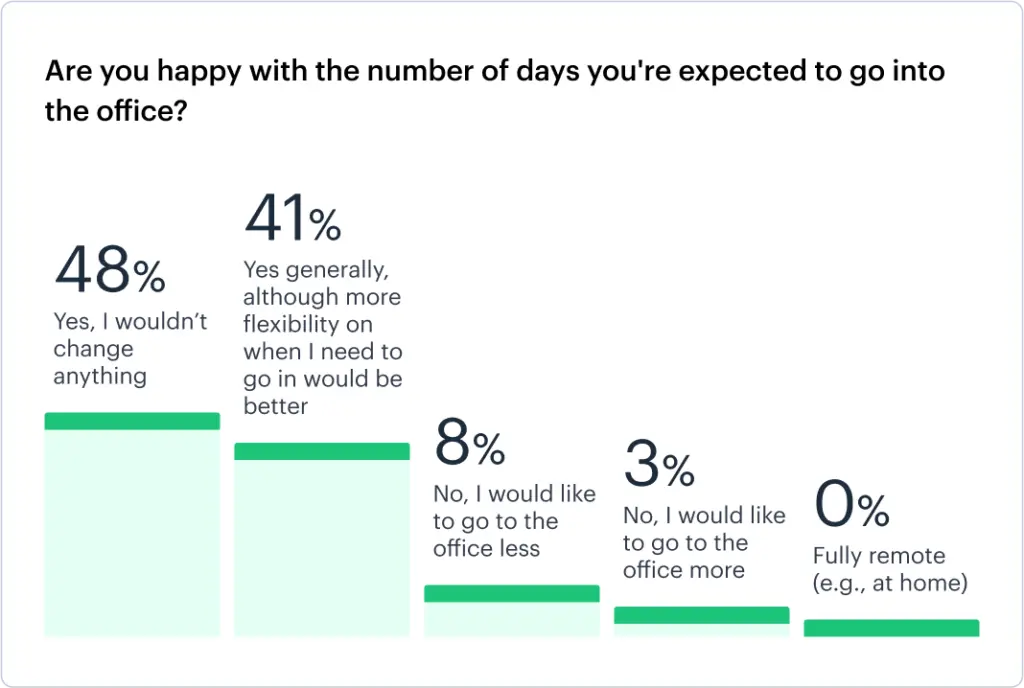Select the "Yes generally, although more flexibility" label
The image size is (1024, 688).
pyautogui.click(x=322, y=338)
